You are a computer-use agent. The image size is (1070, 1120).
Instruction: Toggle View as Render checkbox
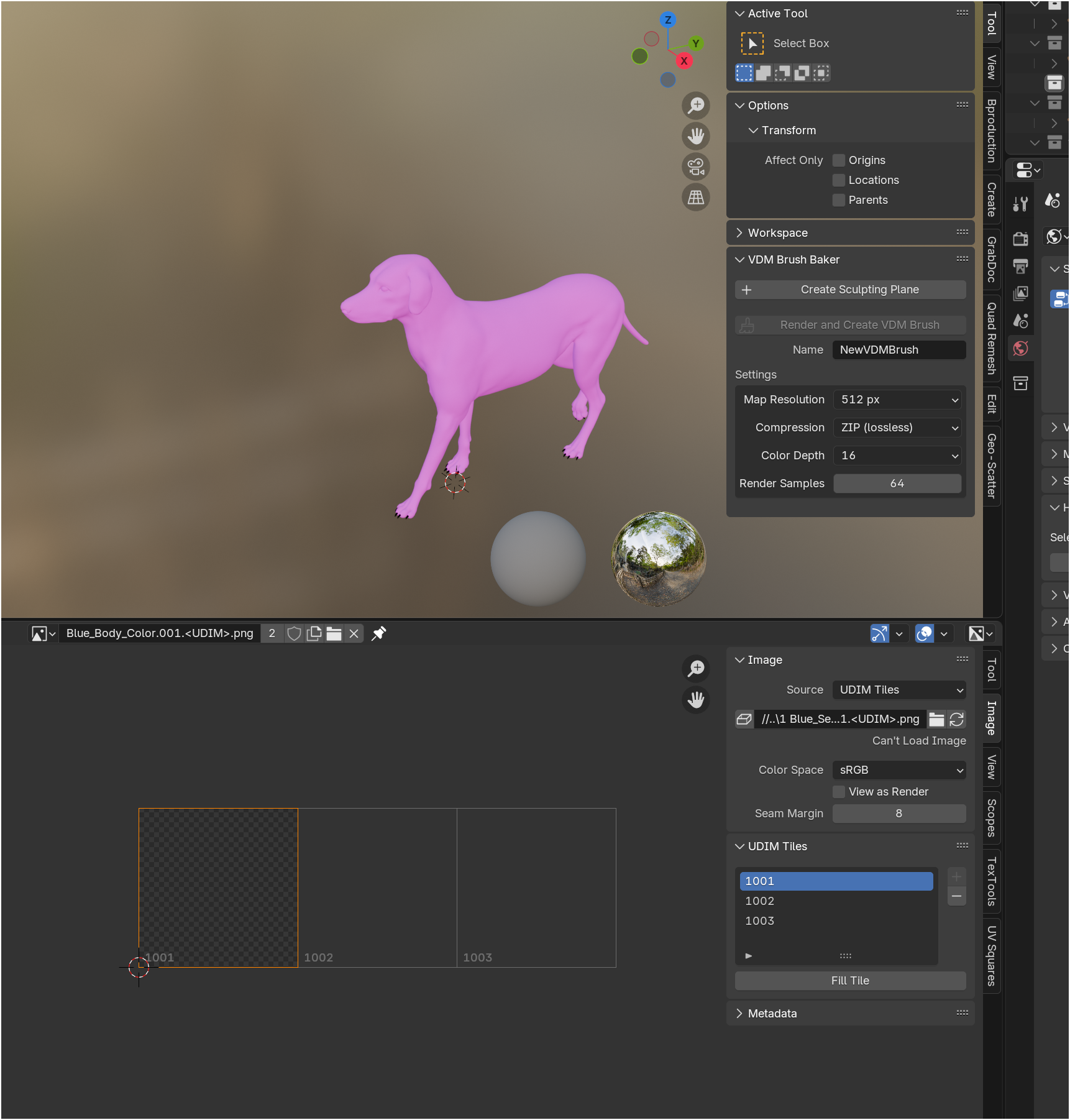tap(839, 792)
